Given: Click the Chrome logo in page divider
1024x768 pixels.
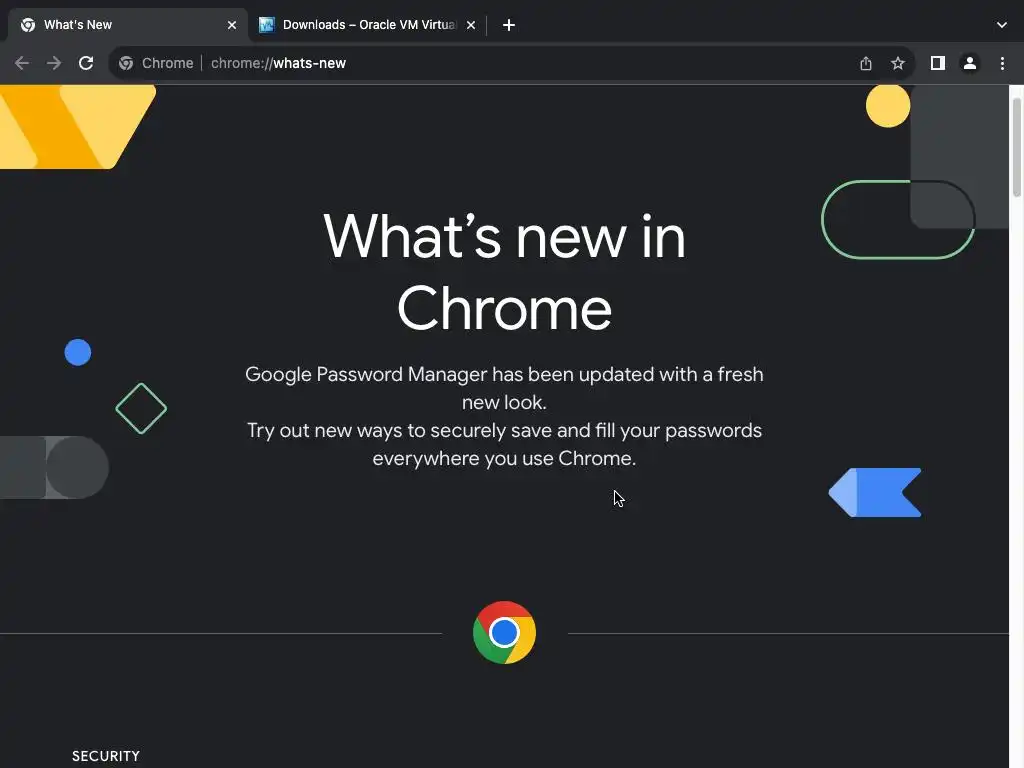Looking at the screenshot, I should tap(504, 633).
